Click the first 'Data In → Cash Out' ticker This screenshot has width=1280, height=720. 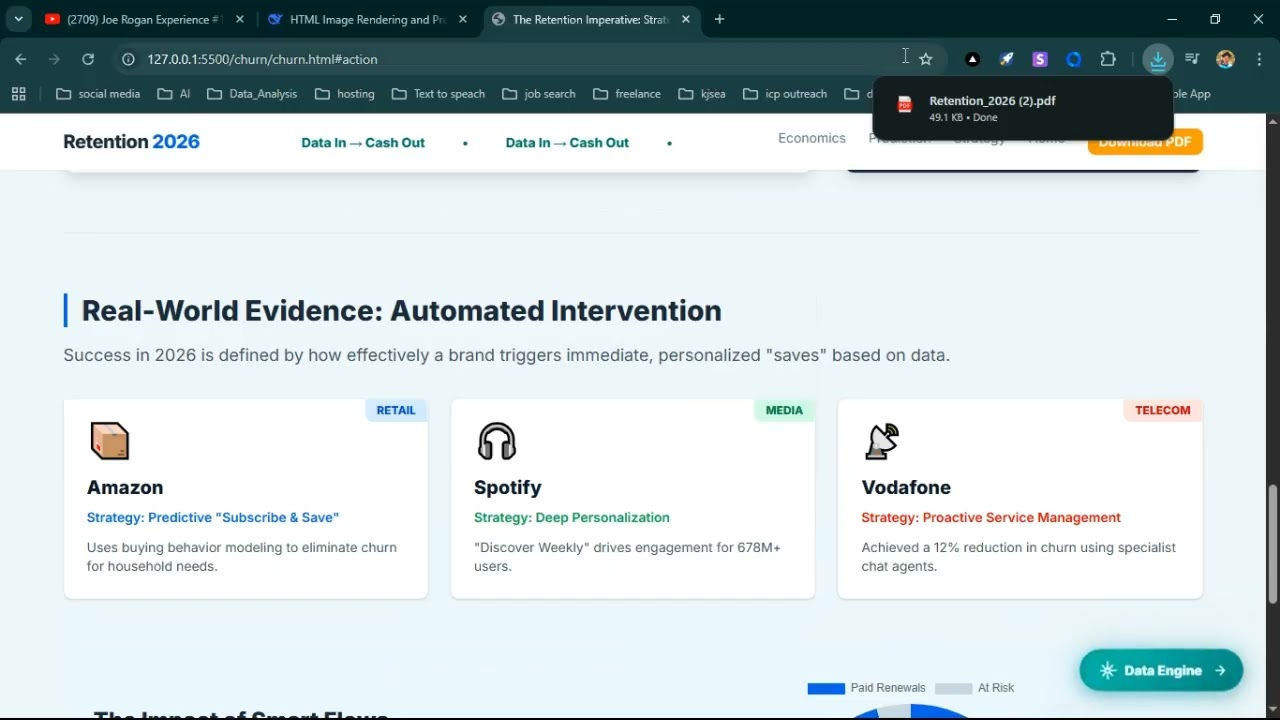363,143
